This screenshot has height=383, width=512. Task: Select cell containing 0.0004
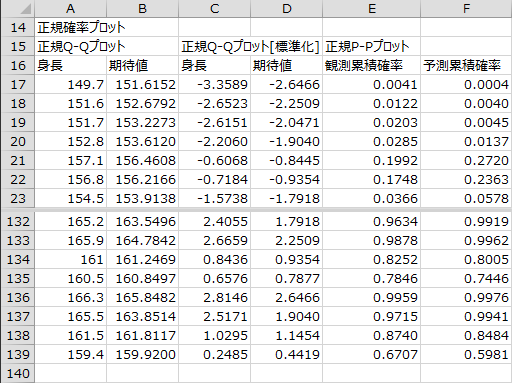466,84
